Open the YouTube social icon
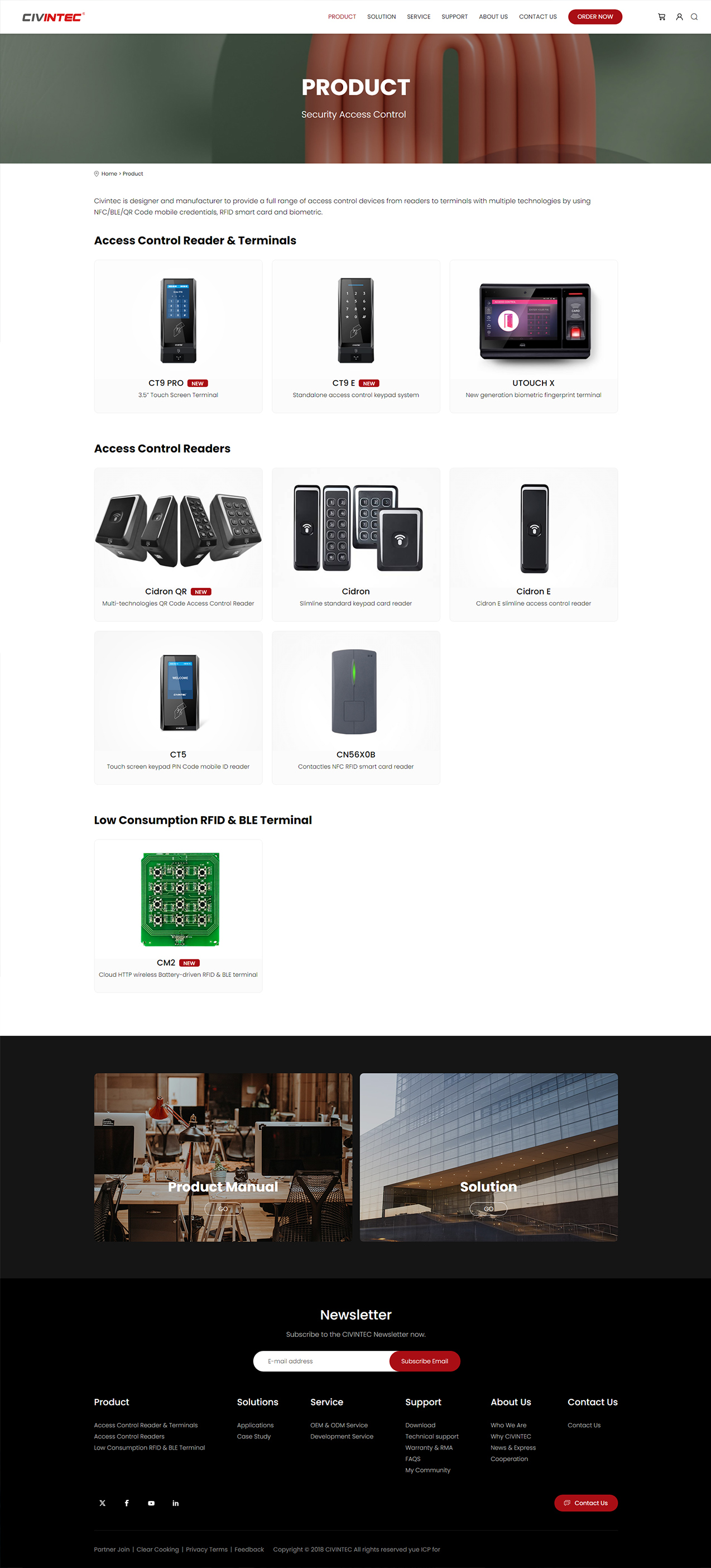The height and width of the screenshot is (1568, 711). (151, 1503)
